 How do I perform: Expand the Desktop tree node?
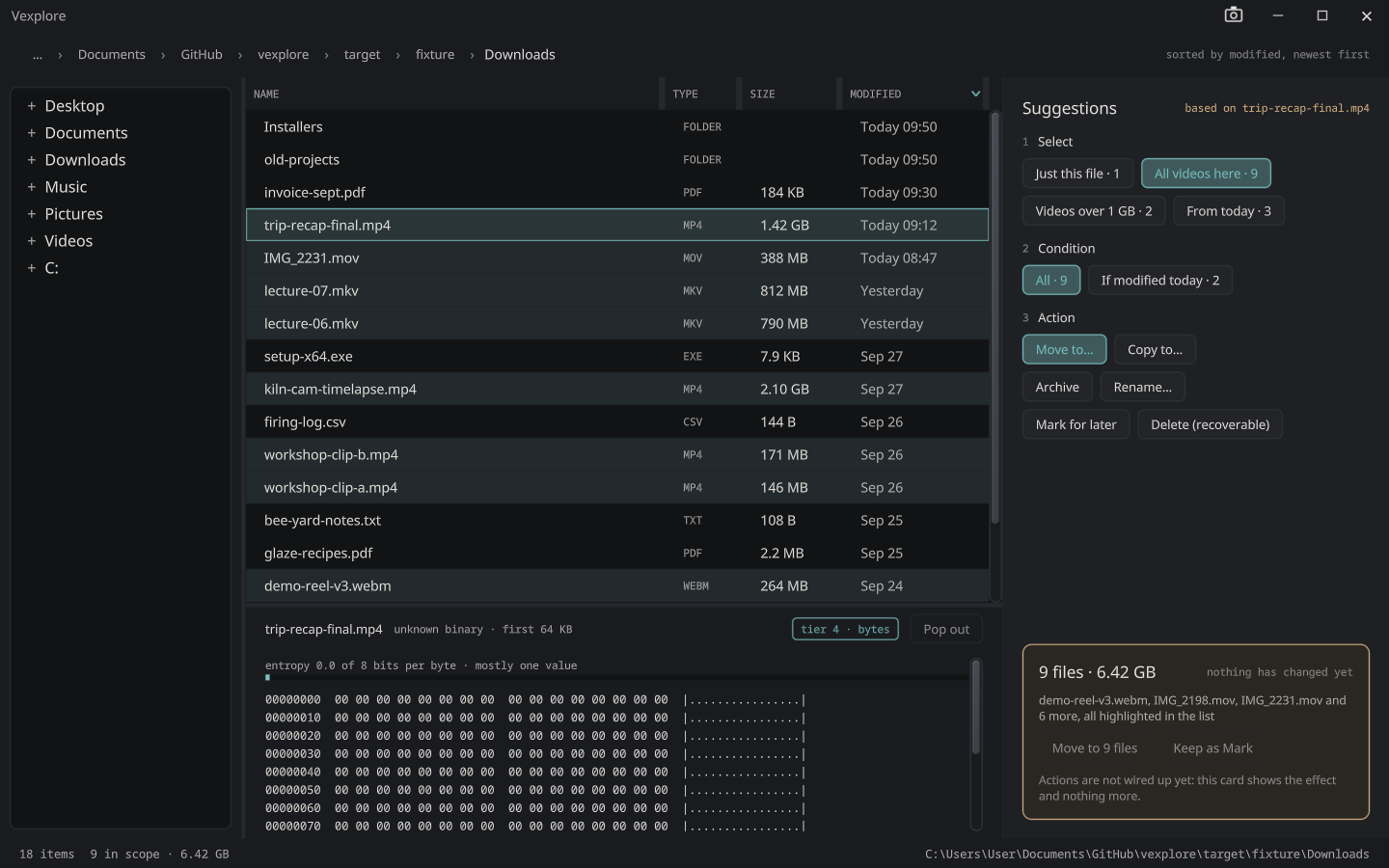point(32,106)
